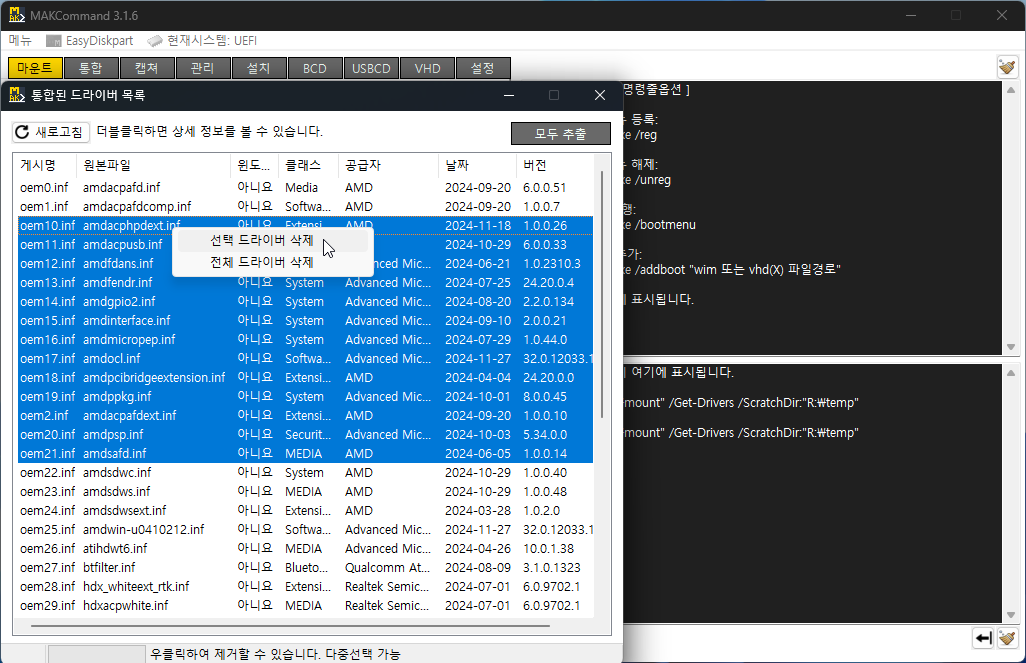Screen dimensions: 1026x663
Task: Click the EasyDiskpart icon in the menu bar
Action: (x=54, y=41)
